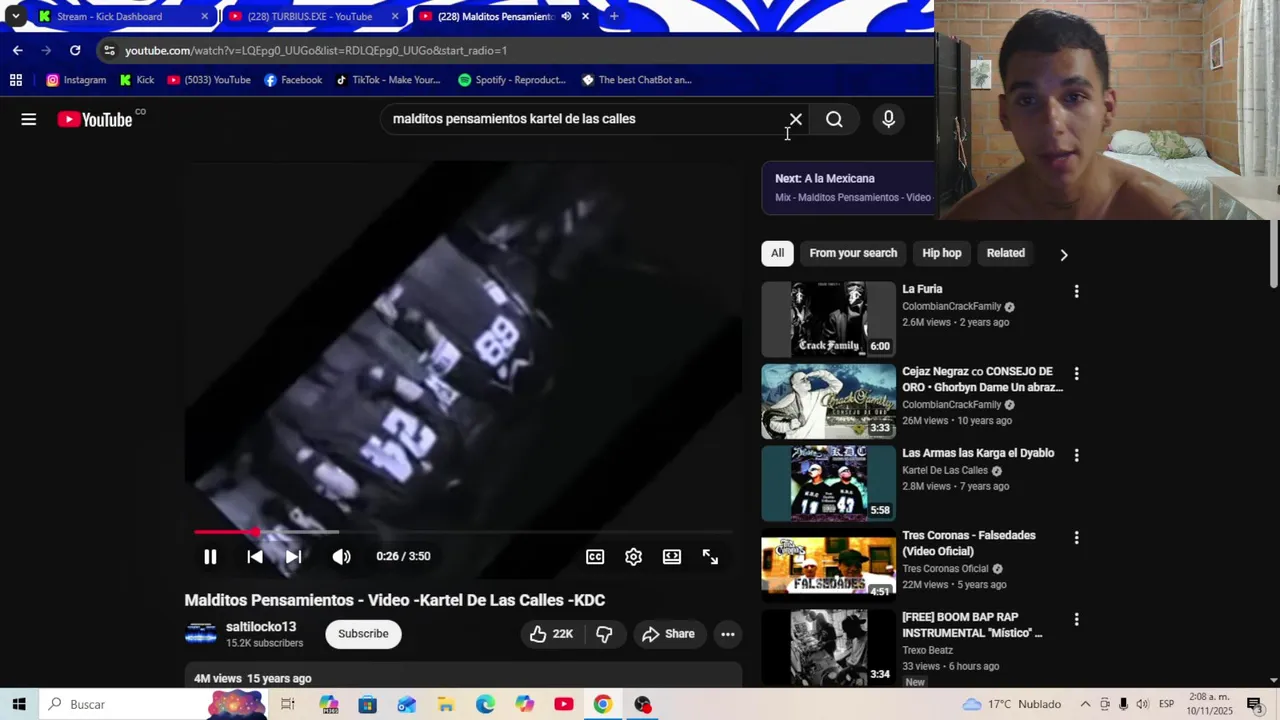Click the browser address bar URL
Image resolution: width=1280 pixels, height=720 pixels.
(316, 50)
